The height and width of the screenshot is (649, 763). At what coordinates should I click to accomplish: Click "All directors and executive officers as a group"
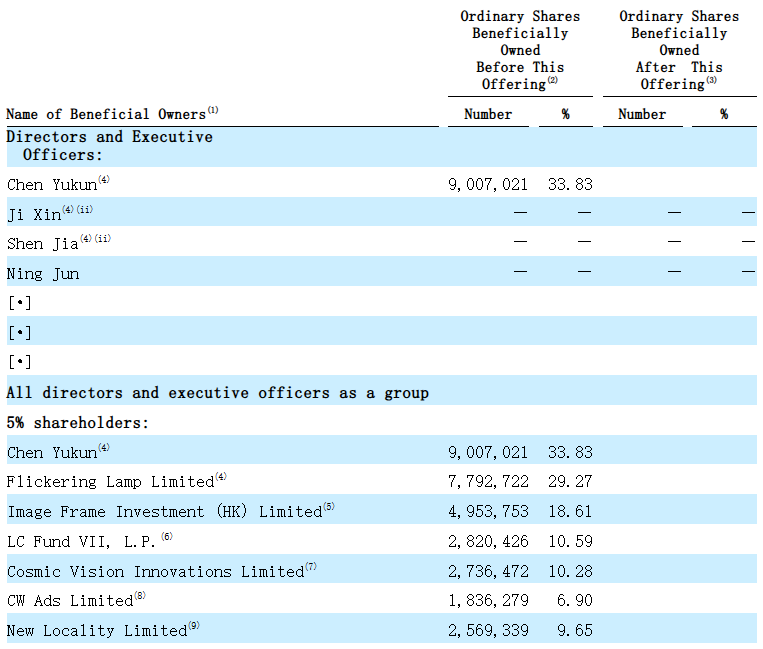pyautogui.click(x=218, y=393)
